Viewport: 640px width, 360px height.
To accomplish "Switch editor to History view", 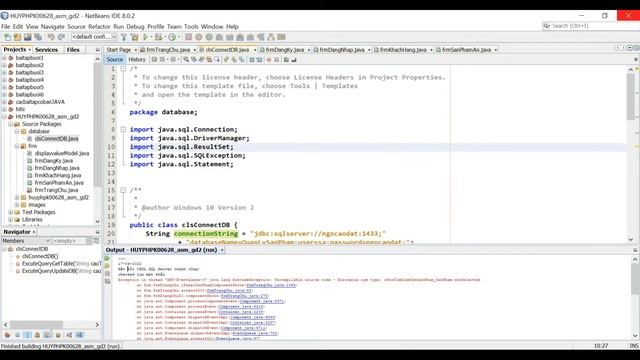I will point(137,60).
